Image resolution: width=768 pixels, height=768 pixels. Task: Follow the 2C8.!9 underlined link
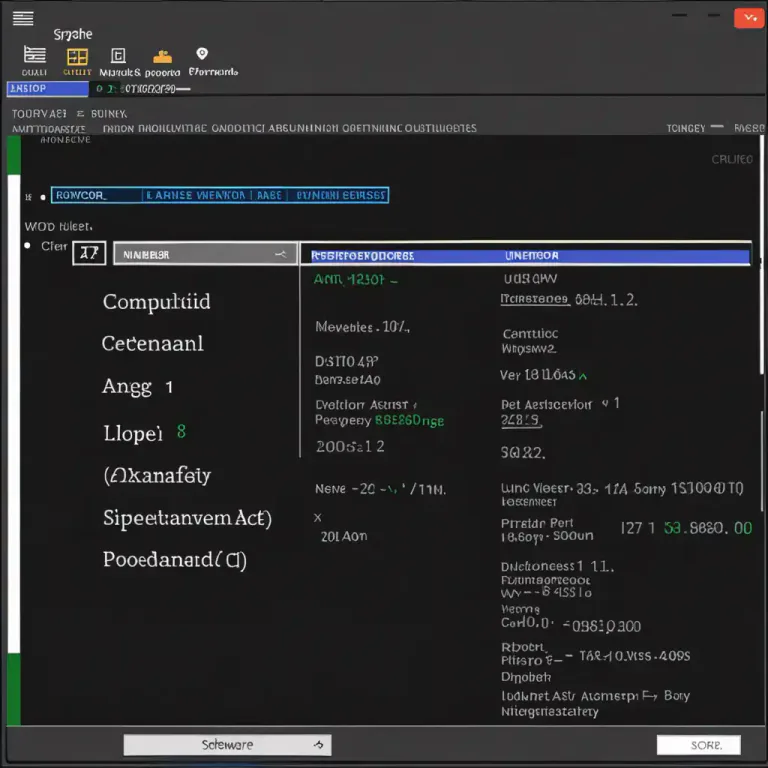[521, 421]
